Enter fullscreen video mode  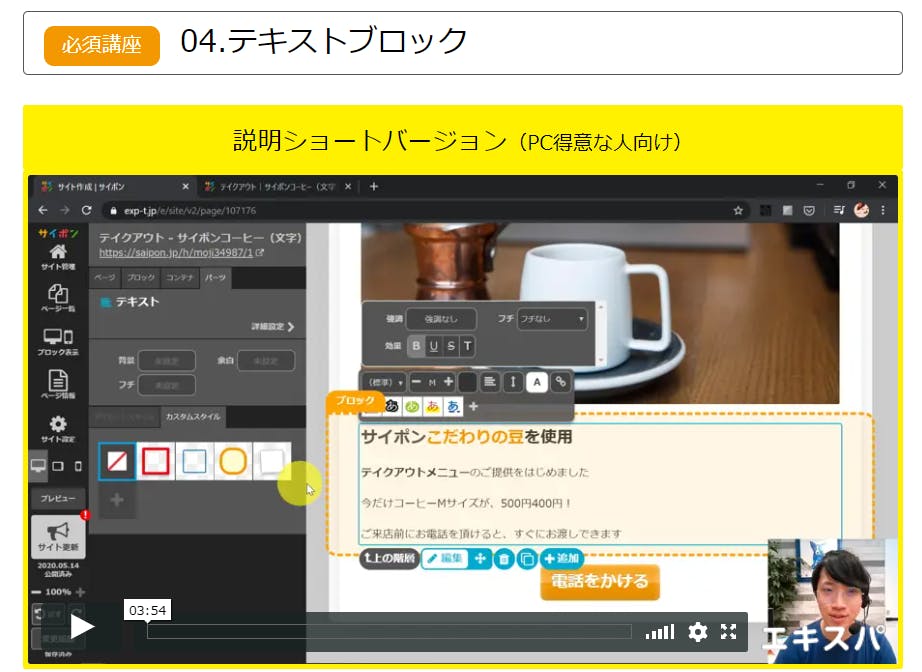click(729, 631)
